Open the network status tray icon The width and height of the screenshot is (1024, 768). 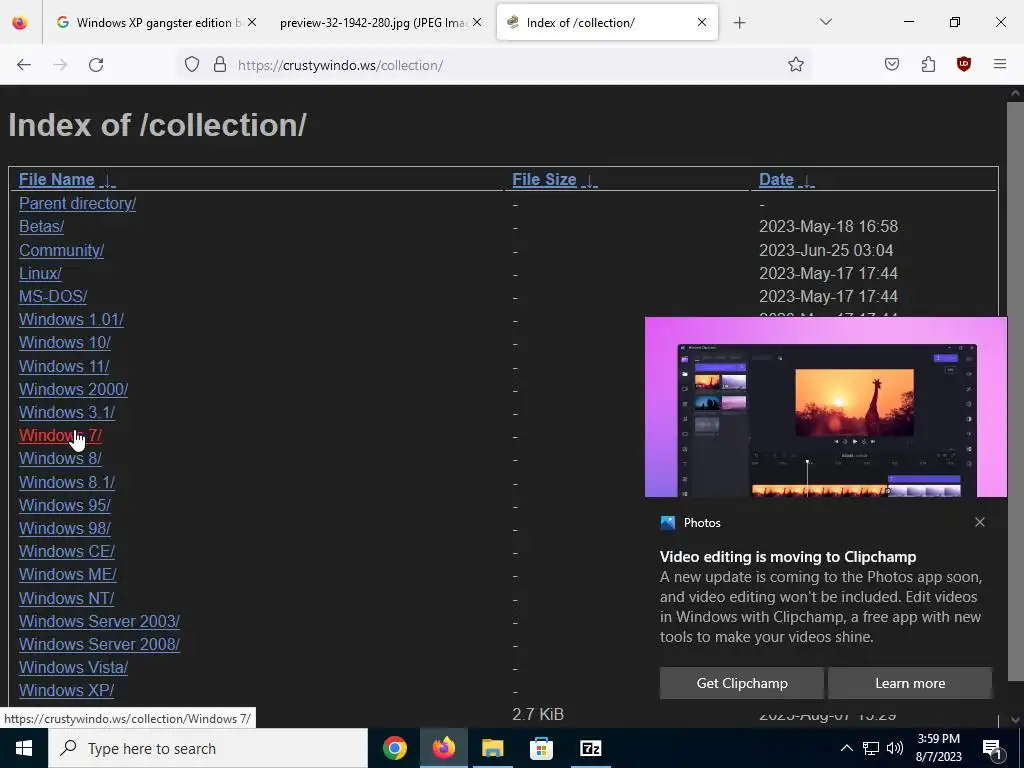point(871,748)
